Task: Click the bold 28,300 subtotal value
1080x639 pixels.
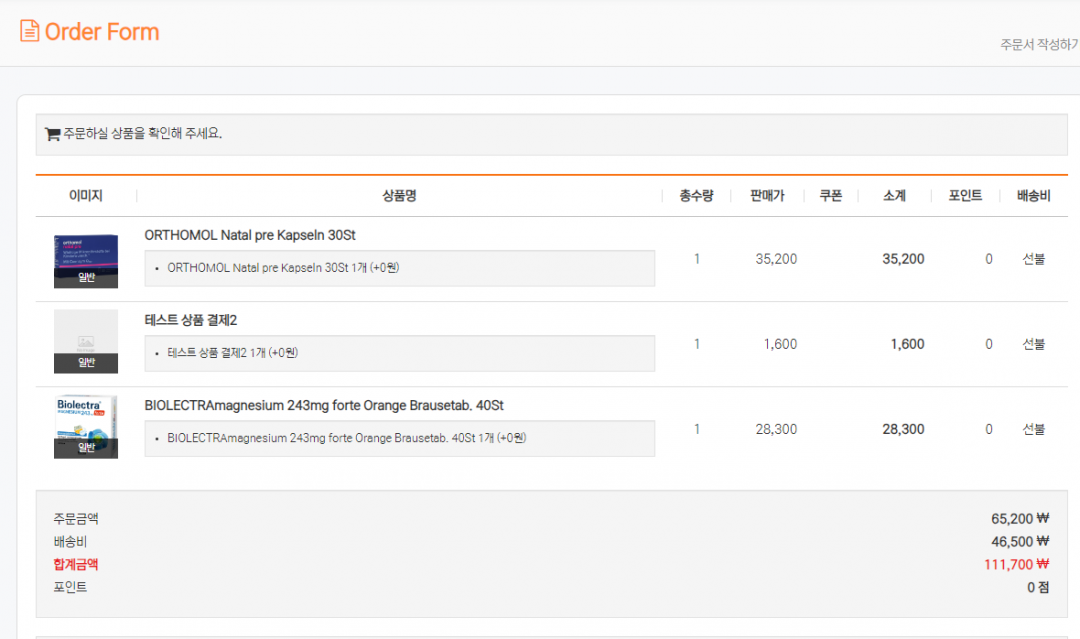Action: tap(904, 429)
